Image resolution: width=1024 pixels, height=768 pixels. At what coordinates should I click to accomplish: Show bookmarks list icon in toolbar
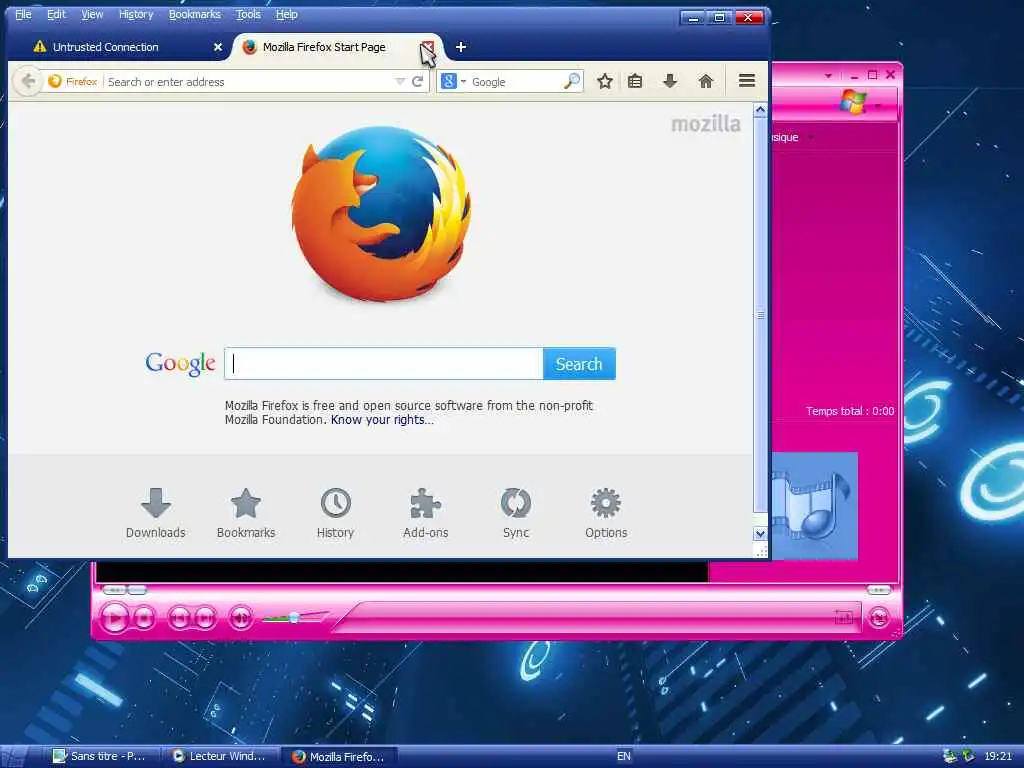635,82
